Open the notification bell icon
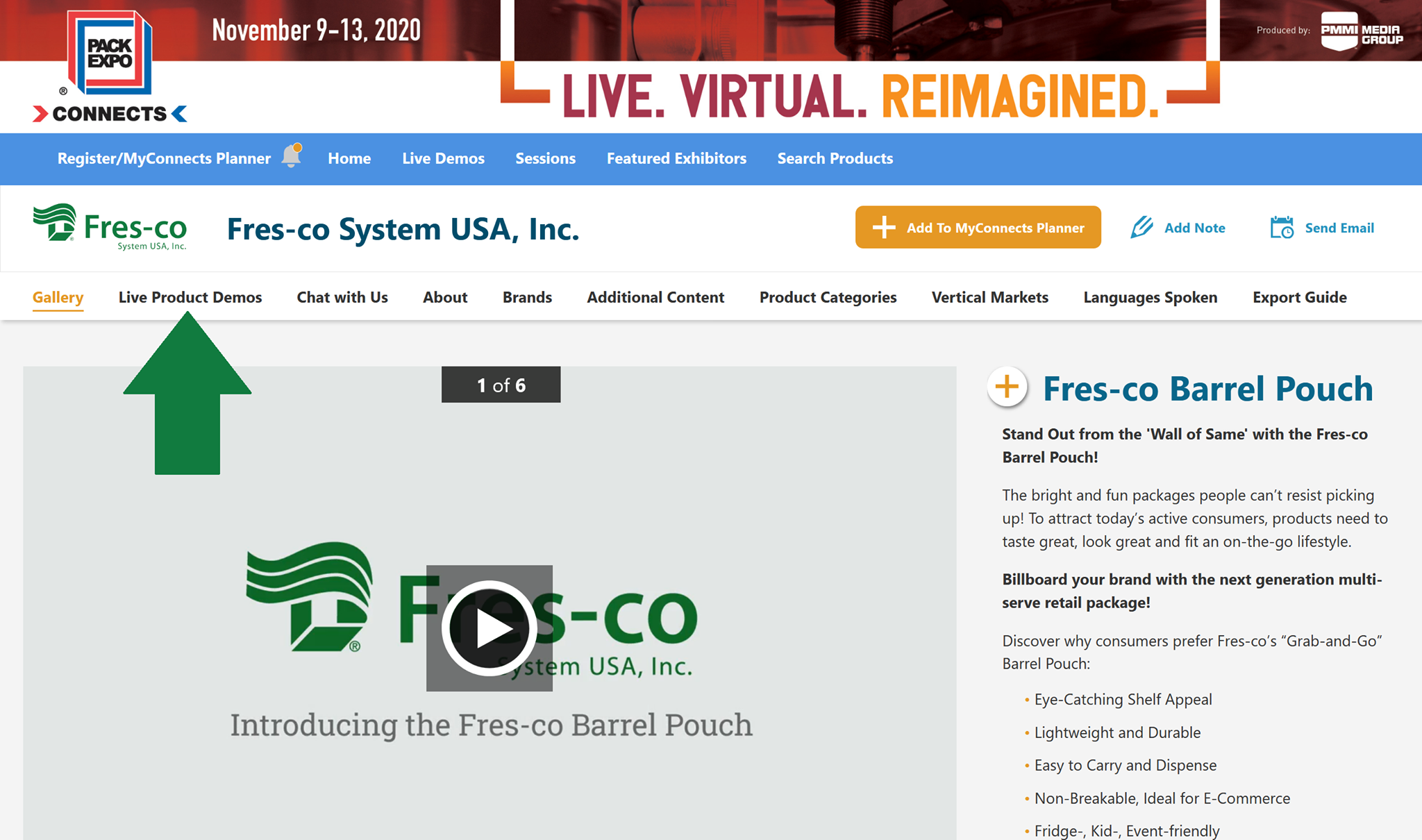The height and width of the screenshot is (840, 1422). 292,156
